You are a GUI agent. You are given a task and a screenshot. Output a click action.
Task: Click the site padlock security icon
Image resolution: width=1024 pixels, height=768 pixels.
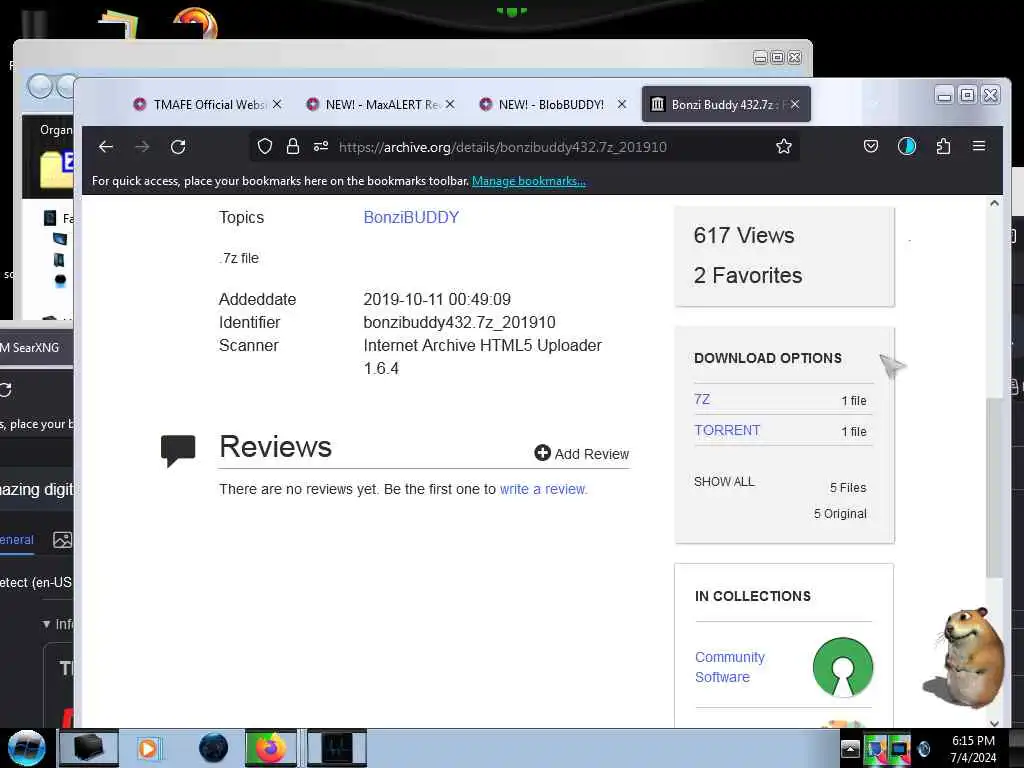[x=293, y=146]
